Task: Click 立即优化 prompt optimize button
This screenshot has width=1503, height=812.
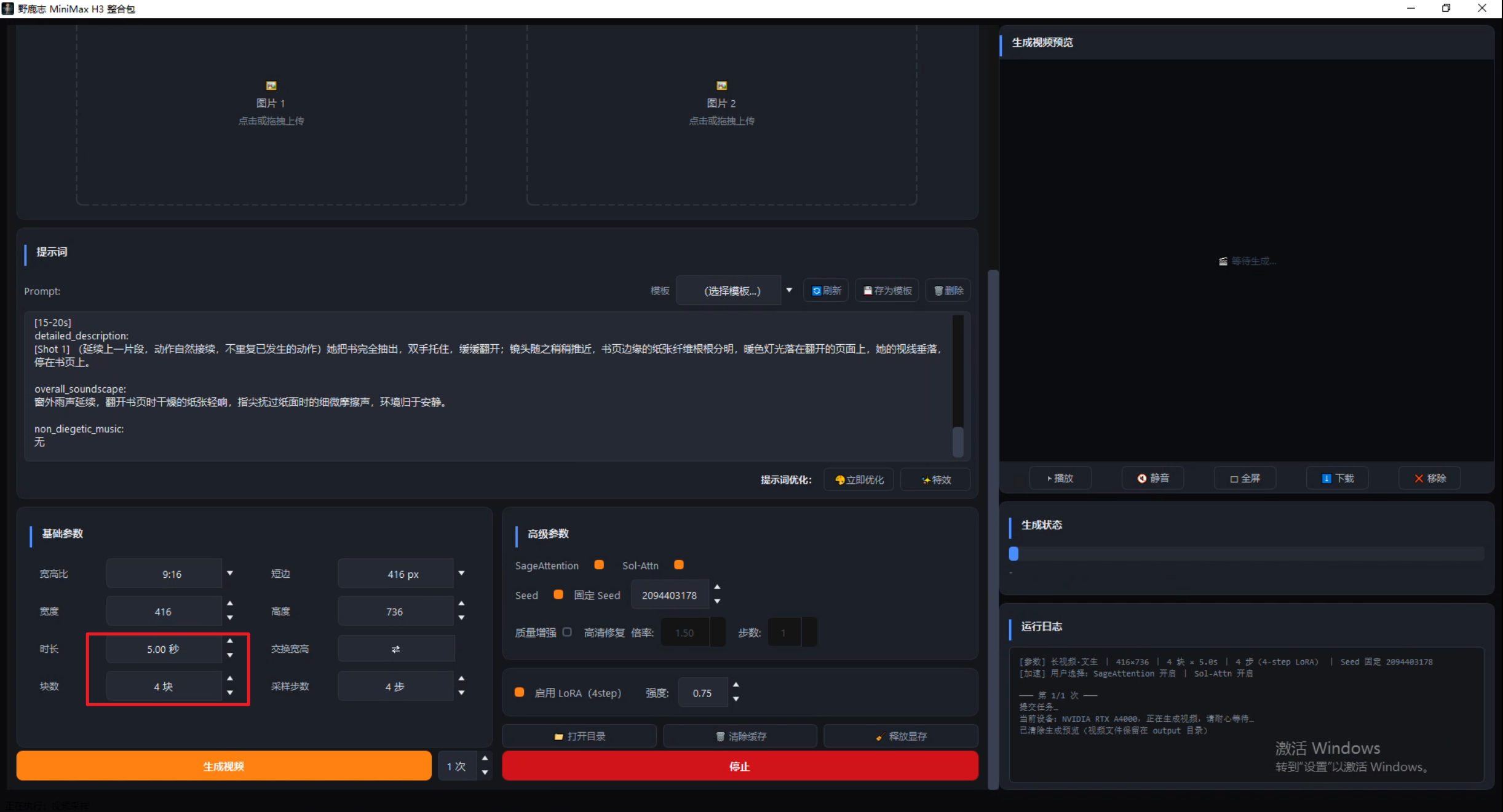Action: point(859,479)
